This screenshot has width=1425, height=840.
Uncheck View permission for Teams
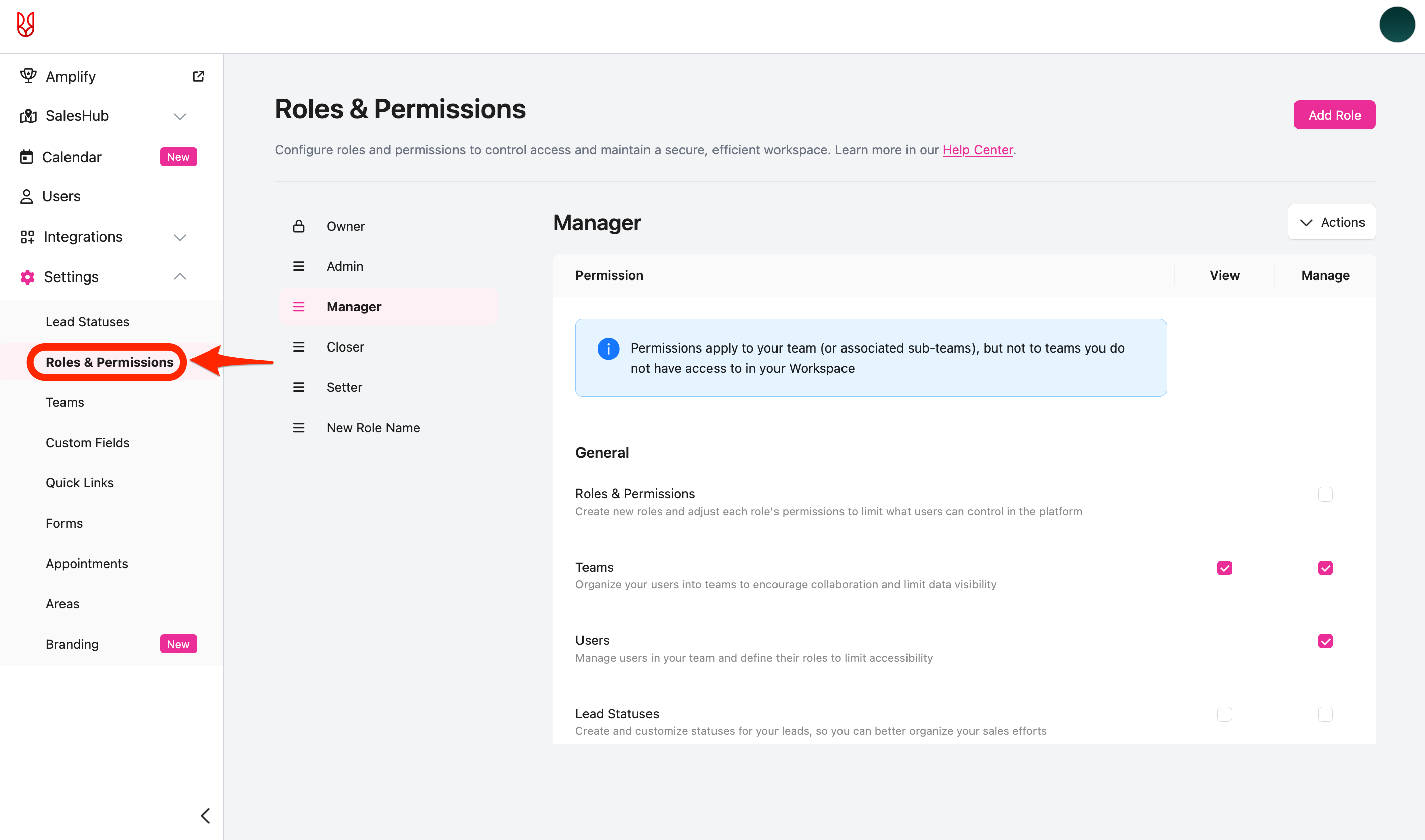(x=1224, y=568)
